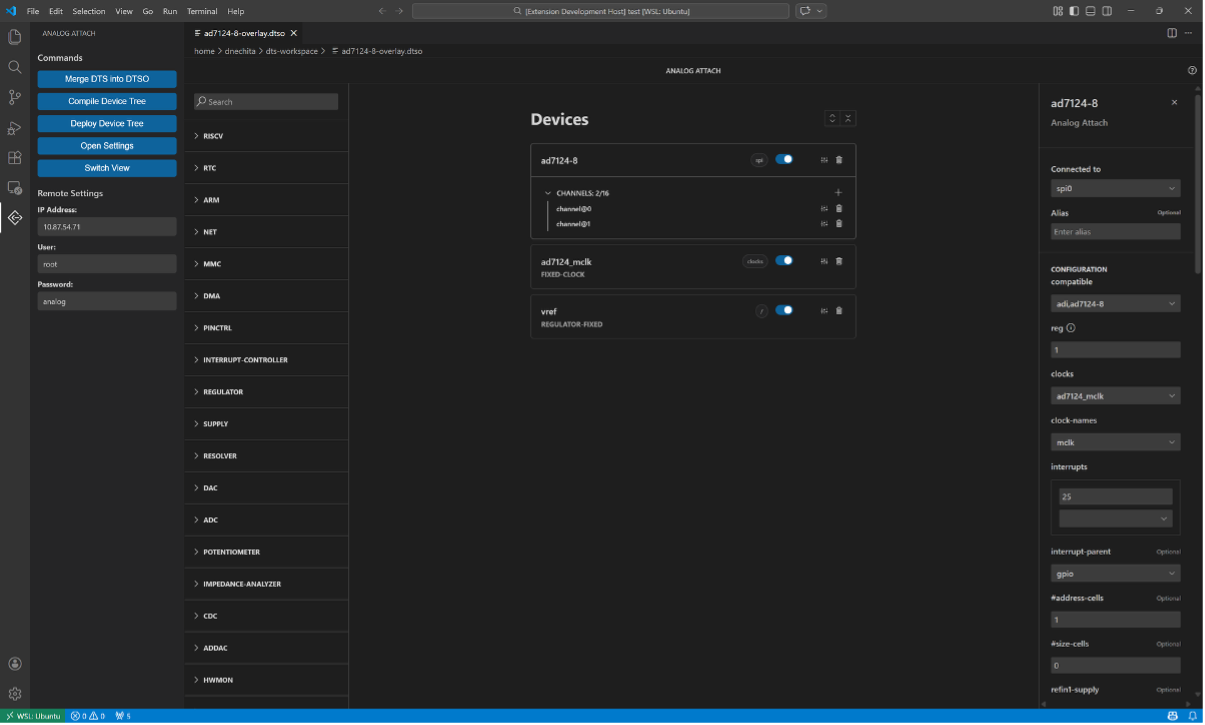Open the Selection menu
This screenshot has width=1205, height=725.
pyautogui.click(x=89, y=11)
